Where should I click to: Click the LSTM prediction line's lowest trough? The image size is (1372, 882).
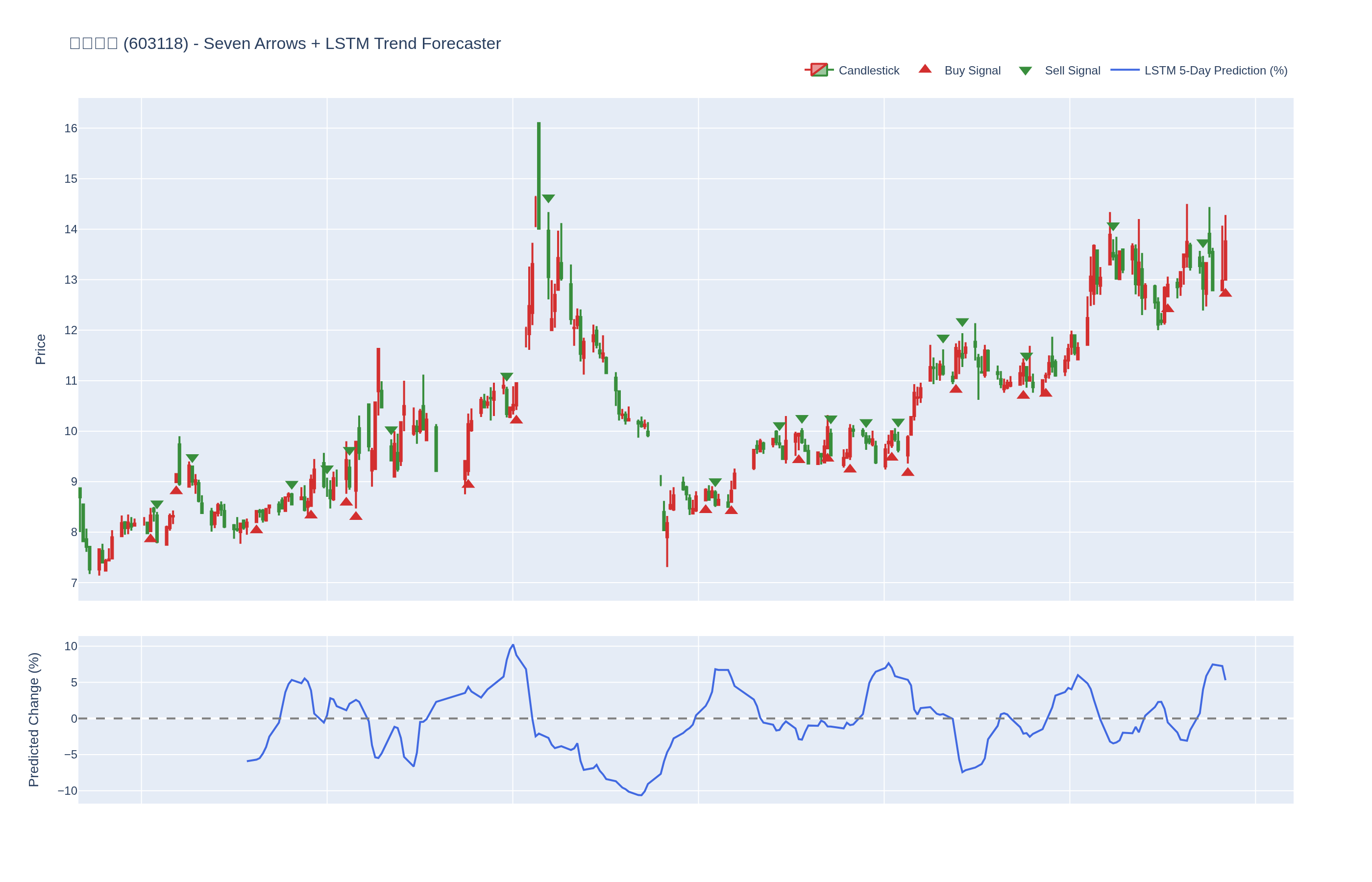640,795
